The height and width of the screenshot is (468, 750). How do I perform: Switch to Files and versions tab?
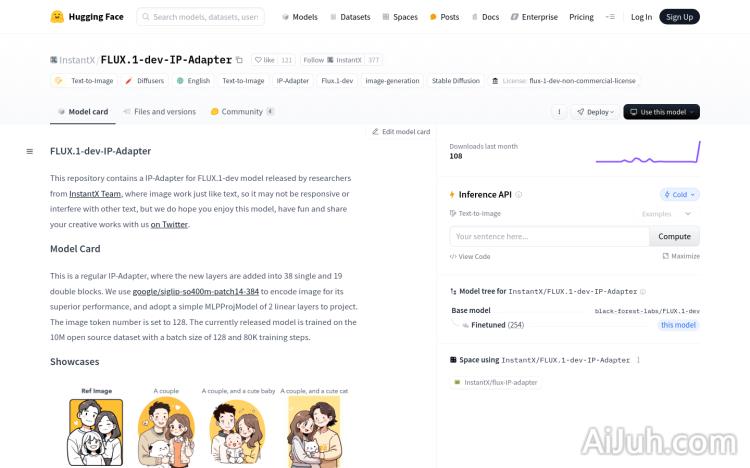coord(159,112)
